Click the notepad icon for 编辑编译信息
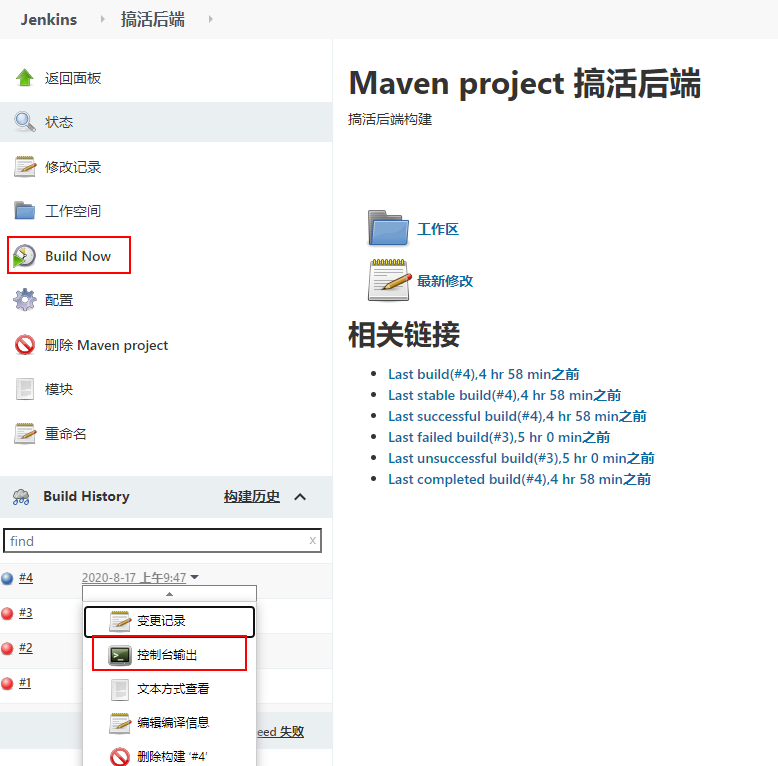778x766 pixels. point(120,723)
